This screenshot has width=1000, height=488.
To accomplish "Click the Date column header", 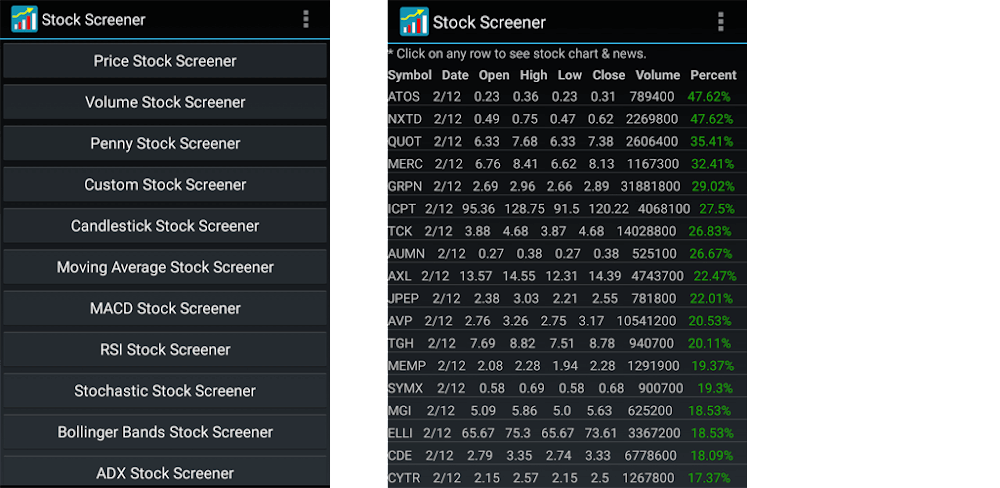I will (x=455, y=75).
